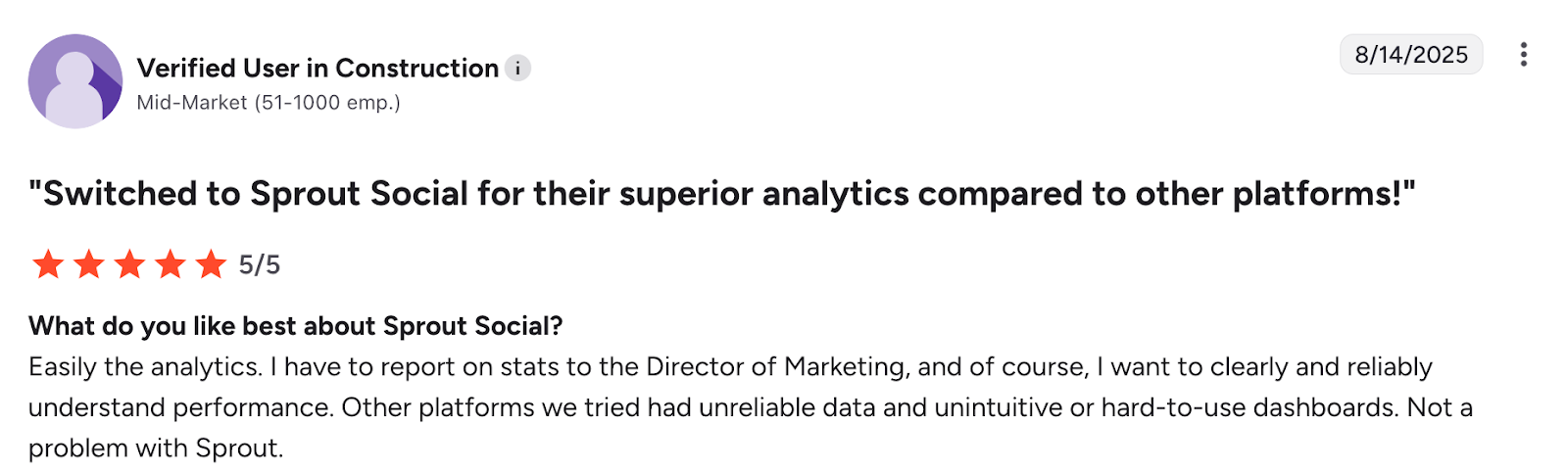Click the 5/5 rating score text

click(x=260, y=265)
